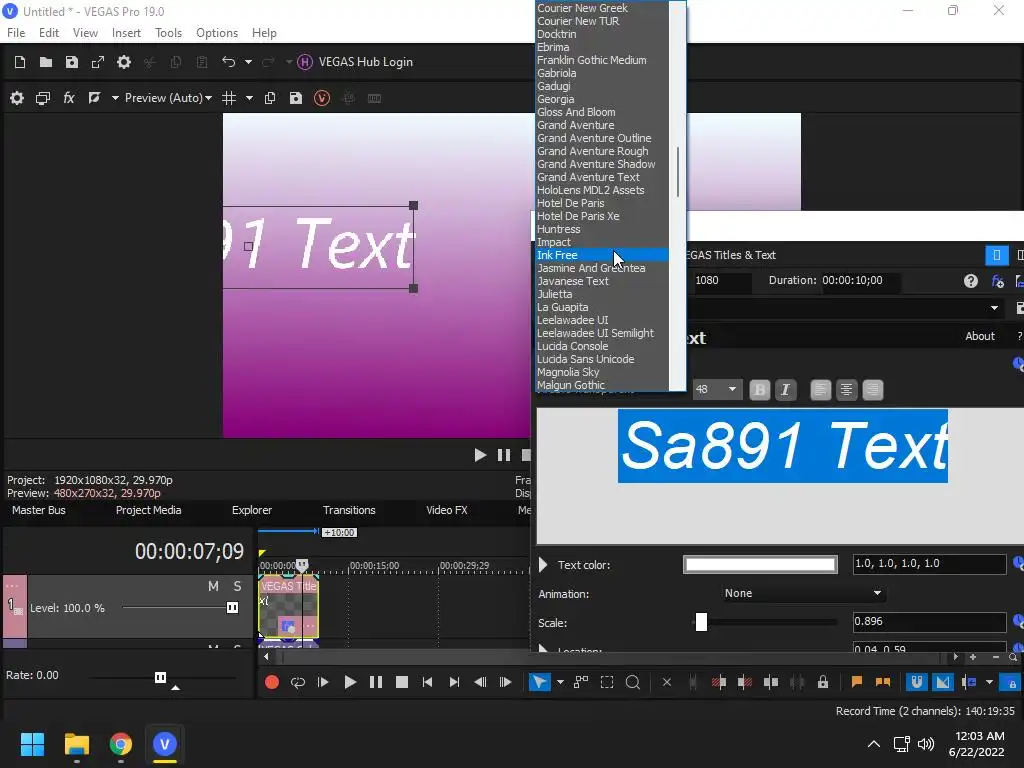The height and width of the screenshot is (768, 1024).
Task: Open Video Output FX in the preview toolbar
Action: [69, 98]
